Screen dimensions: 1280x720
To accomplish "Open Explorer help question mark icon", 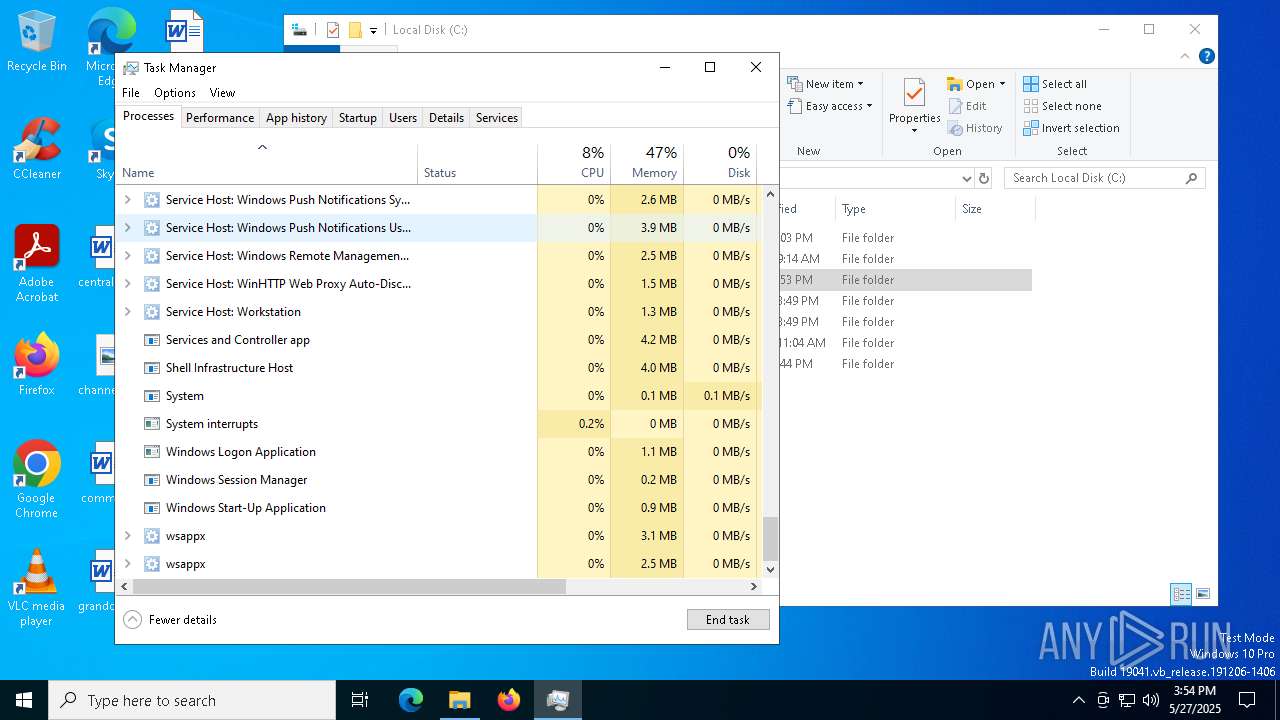I will point(1207,57).
